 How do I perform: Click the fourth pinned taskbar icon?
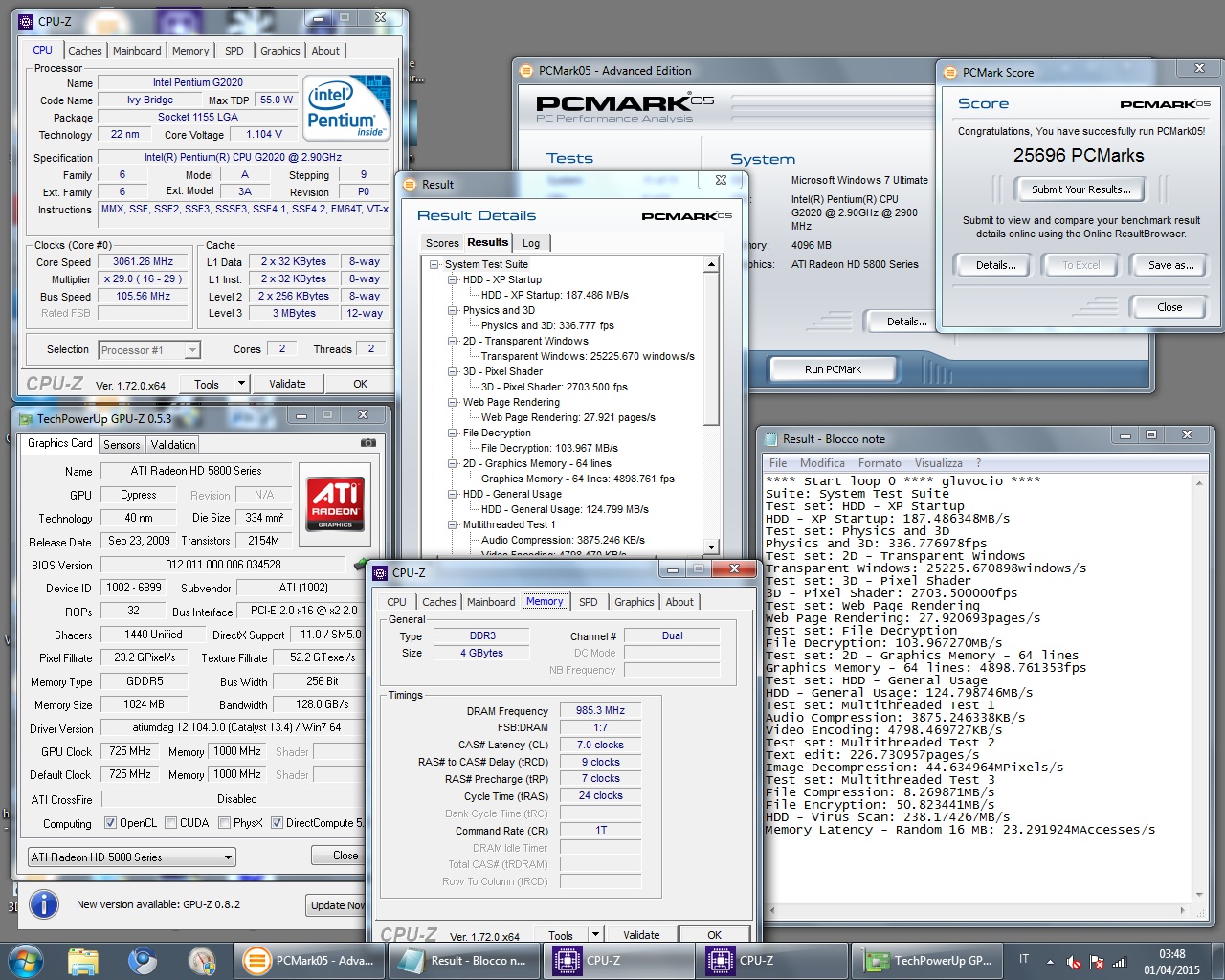(202, 961)
